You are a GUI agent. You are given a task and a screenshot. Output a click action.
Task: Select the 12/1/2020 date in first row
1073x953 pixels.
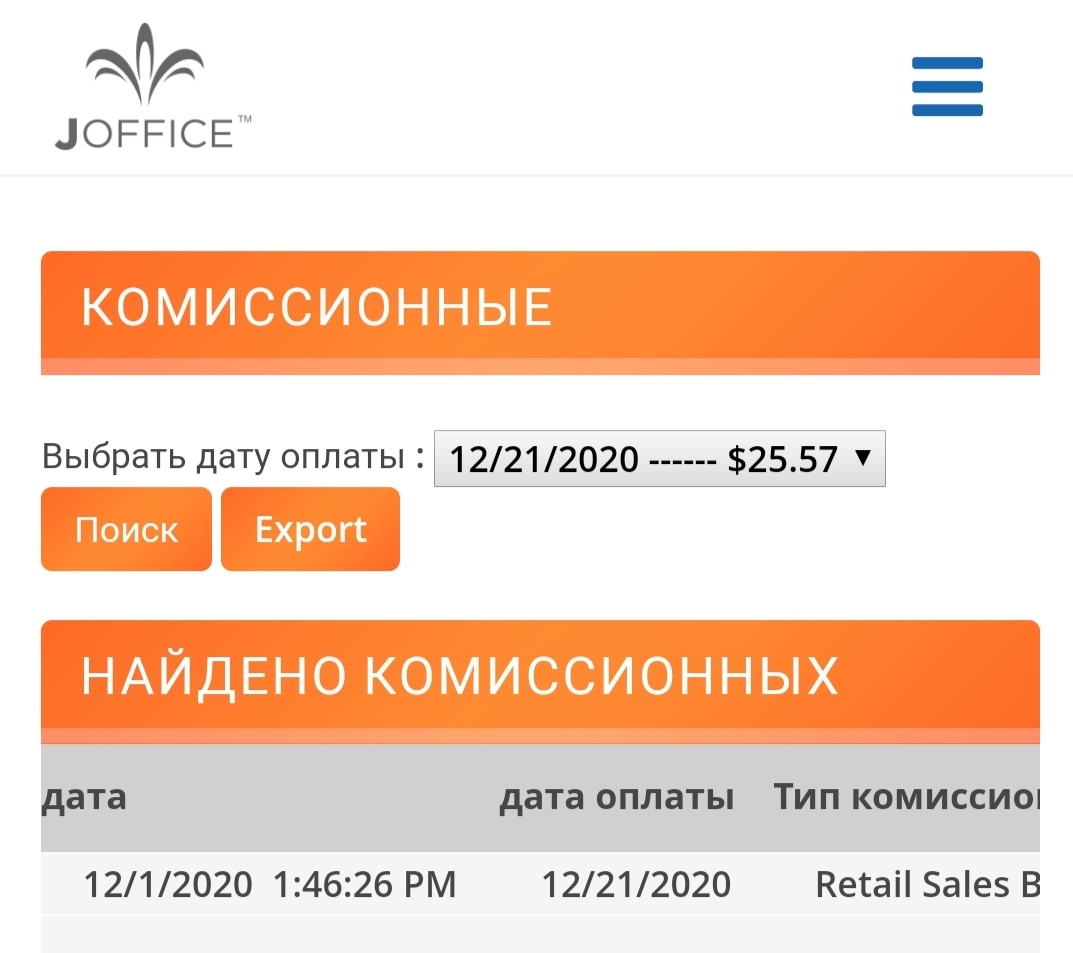click(x=168, y=884)
